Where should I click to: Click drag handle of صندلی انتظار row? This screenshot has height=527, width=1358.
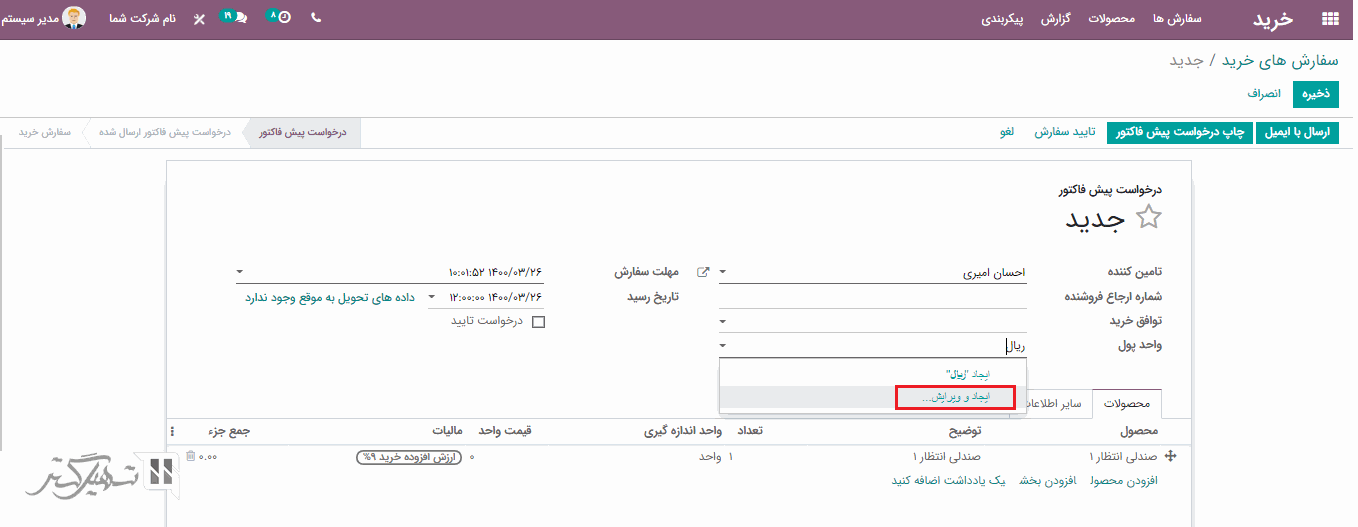click(1171, 456)
